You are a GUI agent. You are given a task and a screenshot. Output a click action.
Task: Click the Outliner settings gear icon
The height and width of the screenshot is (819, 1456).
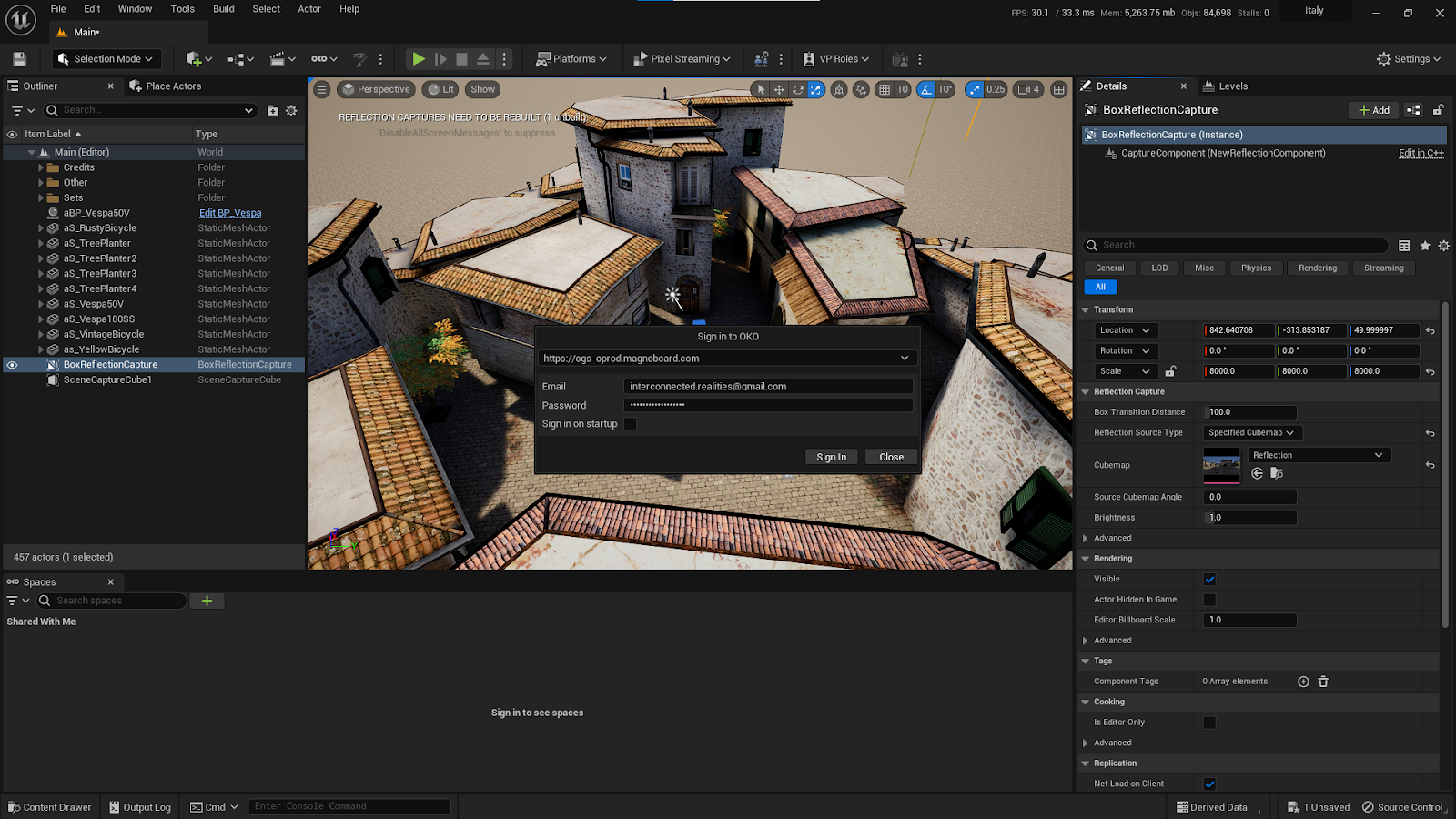pyautogui.click(x=291, y=110)
